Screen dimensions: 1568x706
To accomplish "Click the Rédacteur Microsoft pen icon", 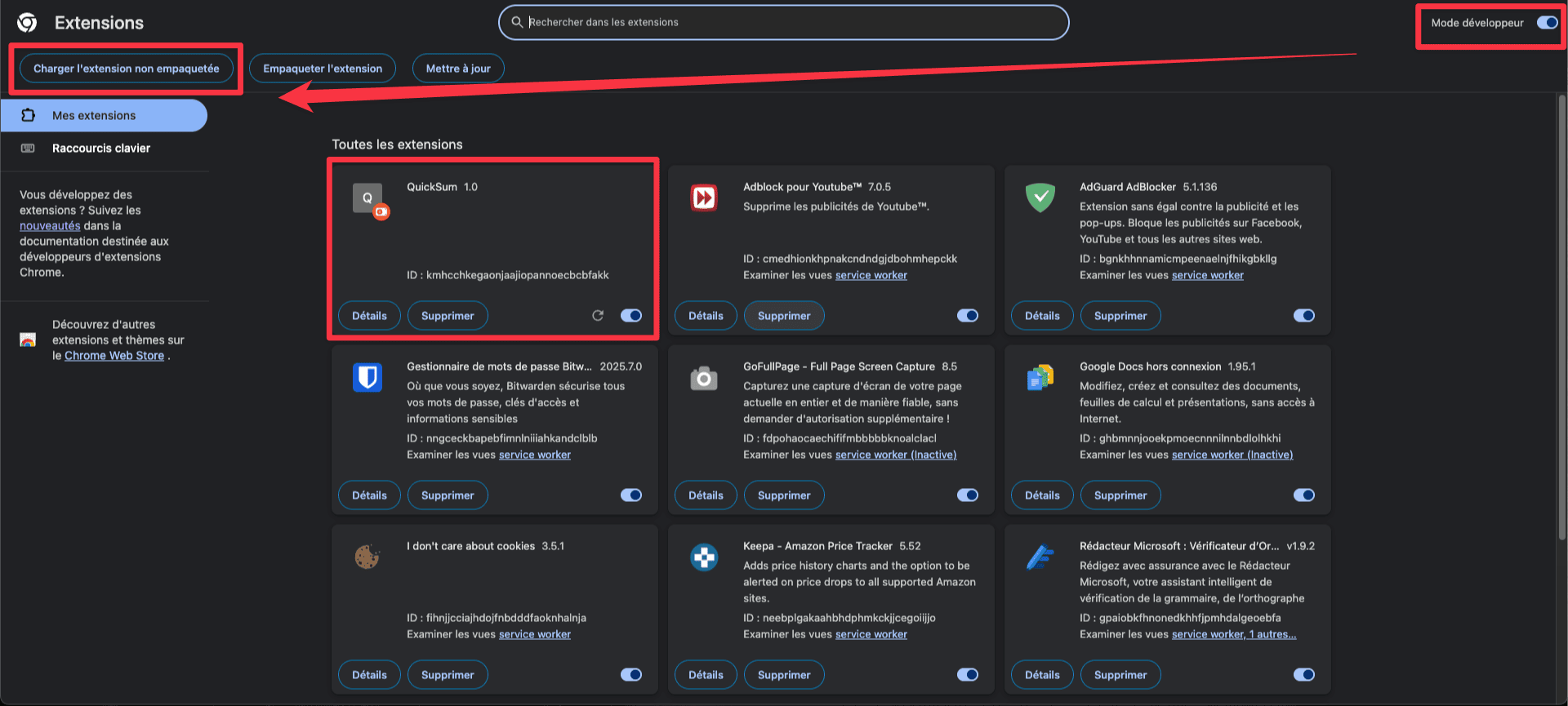I will point(1040,557).
